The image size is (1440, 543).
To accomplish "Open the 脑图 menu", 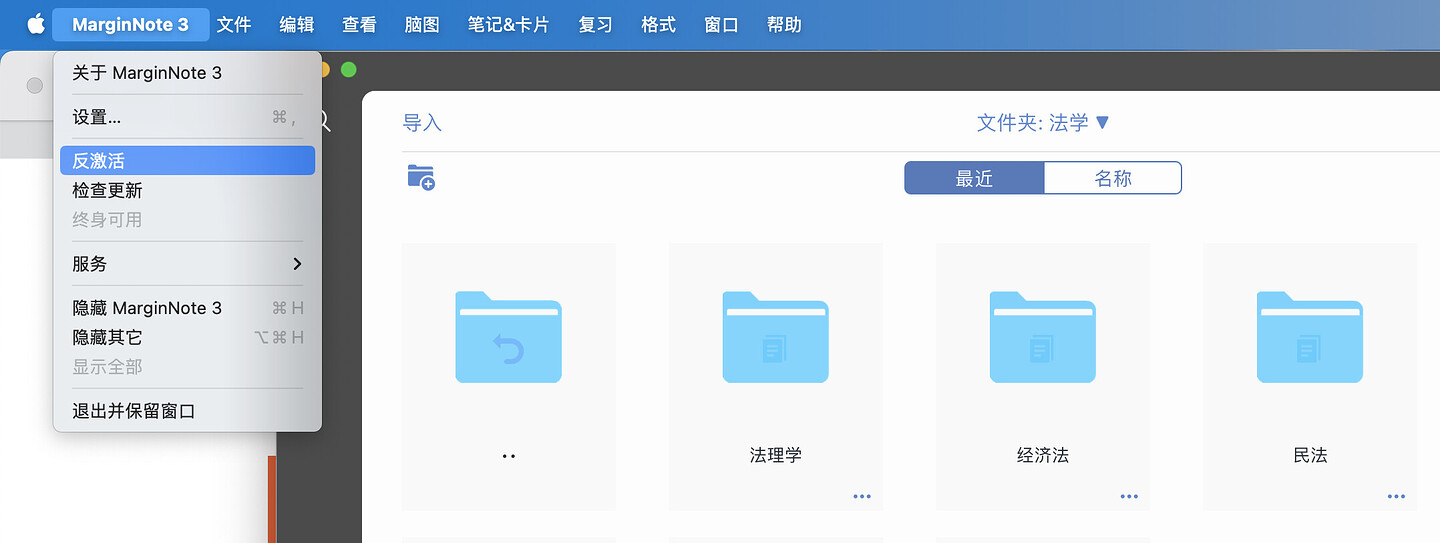I will pyautogui.click(x=422, y=25).
